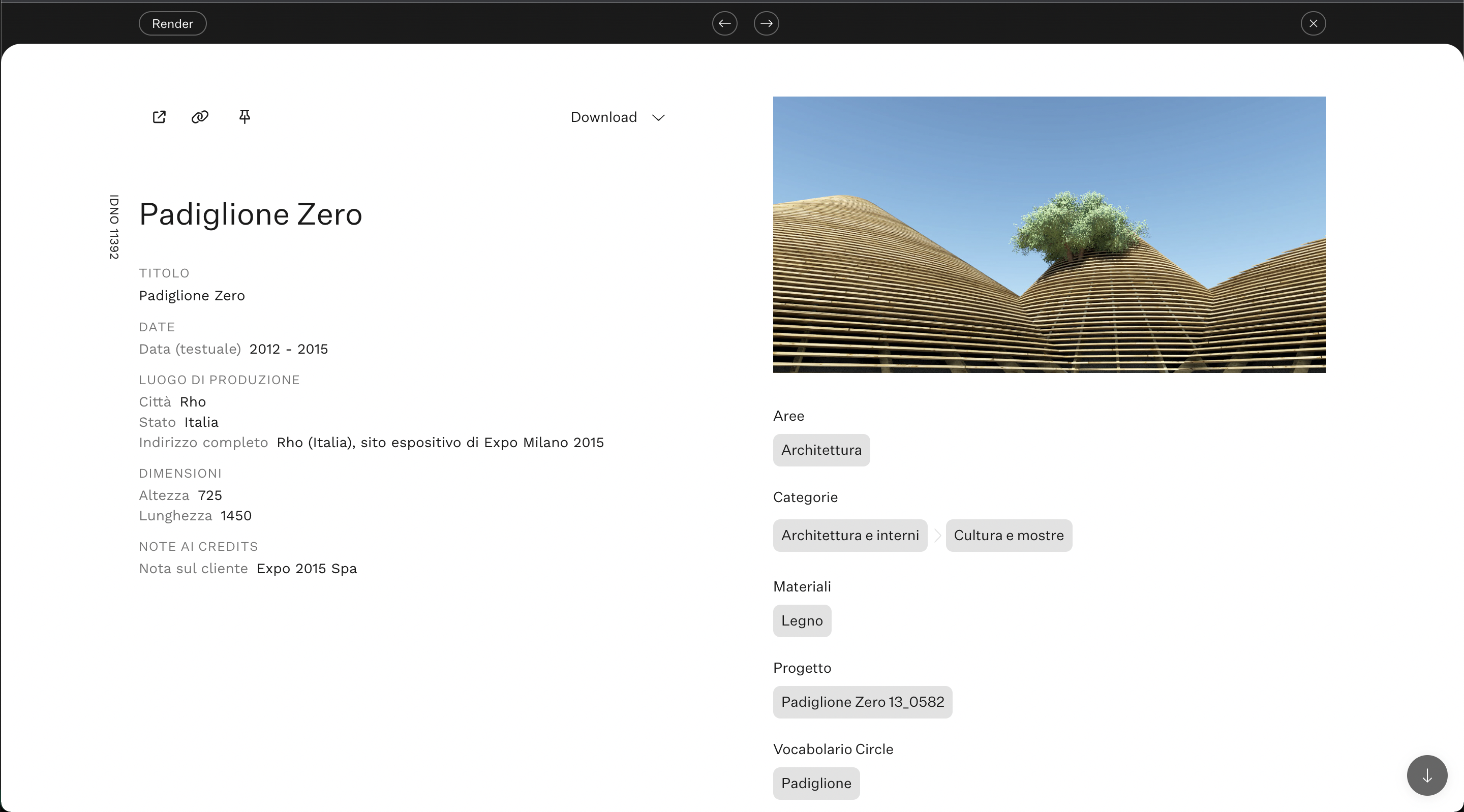Copy the record link icon
Image resolution: width=1464 pixels, height=812 pixels.
[x=200, y=117]
